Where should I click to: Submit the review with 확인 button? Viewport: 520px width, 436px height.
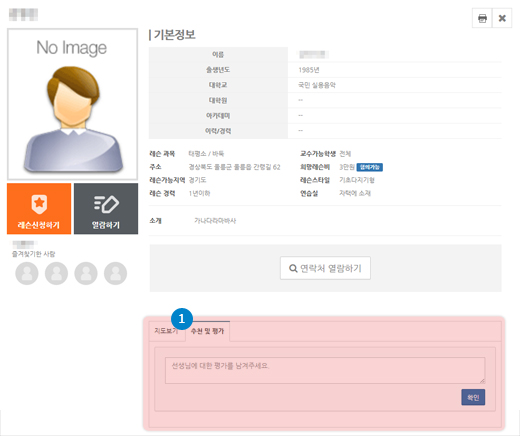473,397
